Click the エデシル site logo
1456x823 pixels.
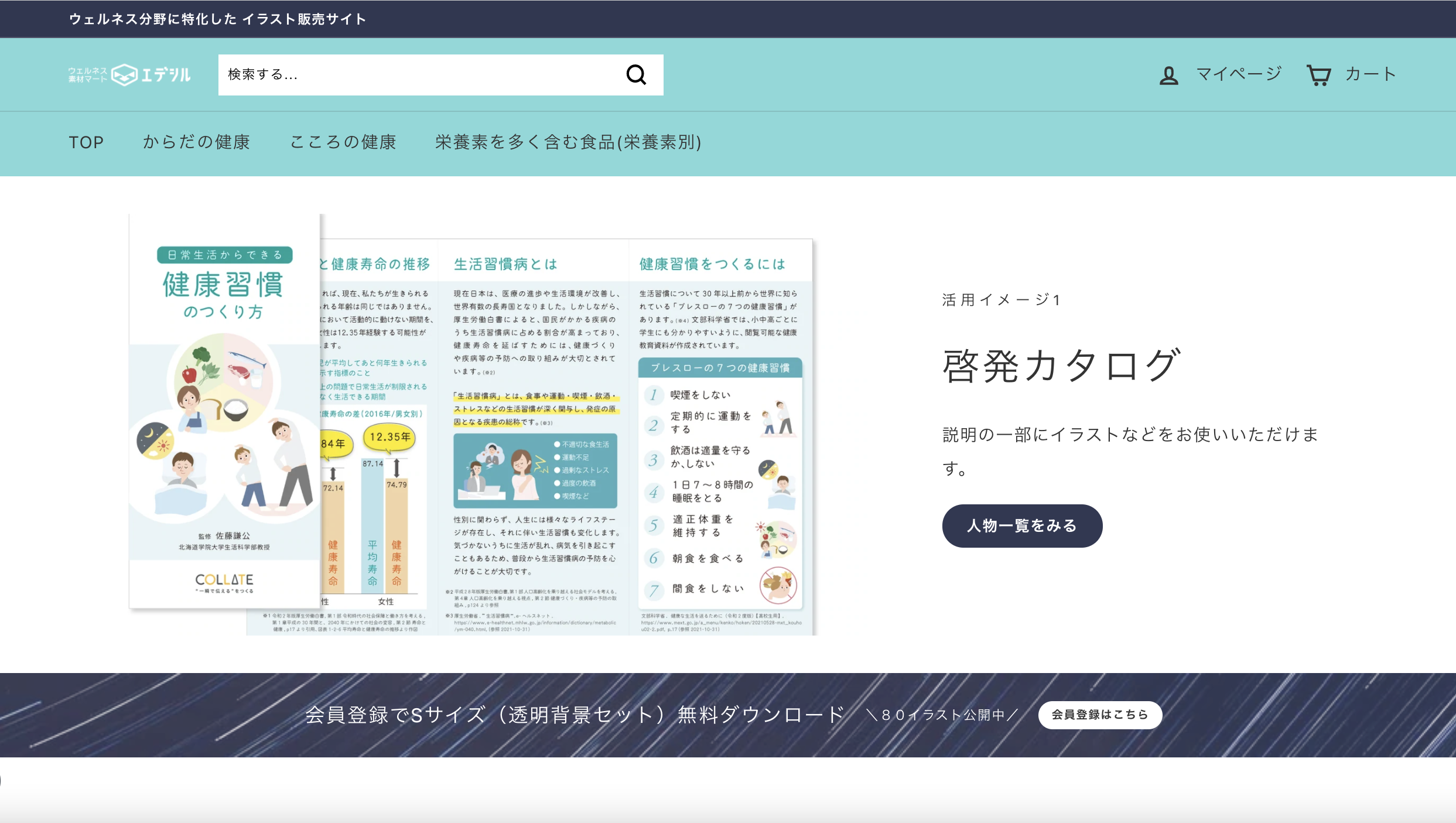click(x=129, y=75)
